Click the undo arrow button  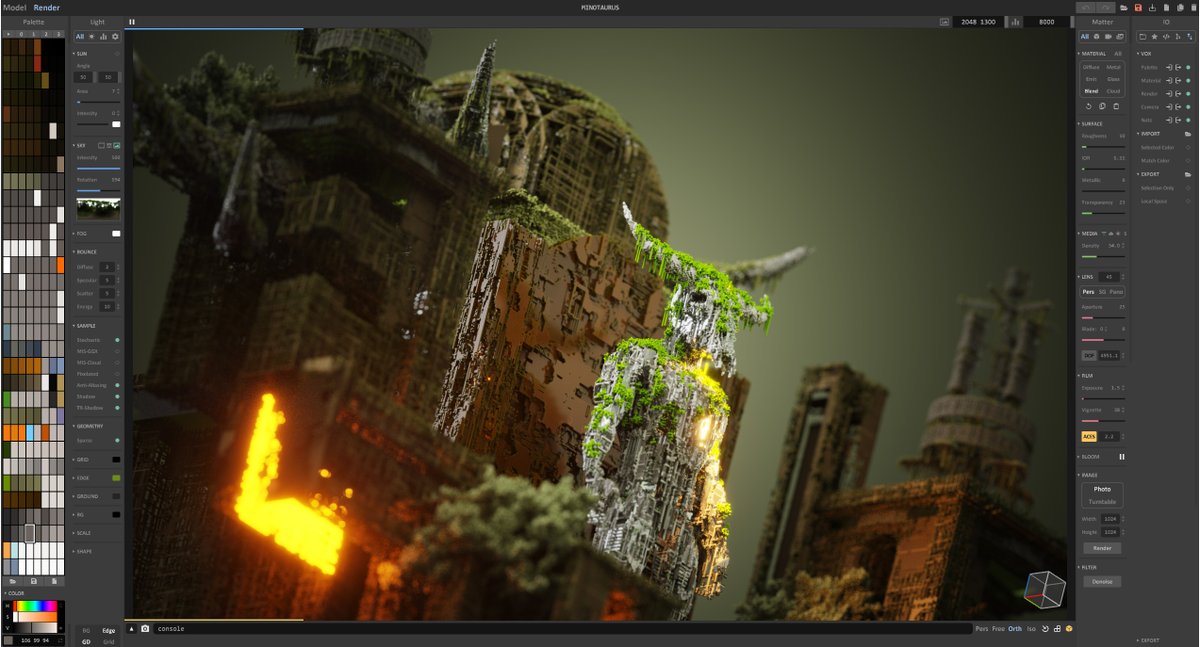[x=1087, y=7]
